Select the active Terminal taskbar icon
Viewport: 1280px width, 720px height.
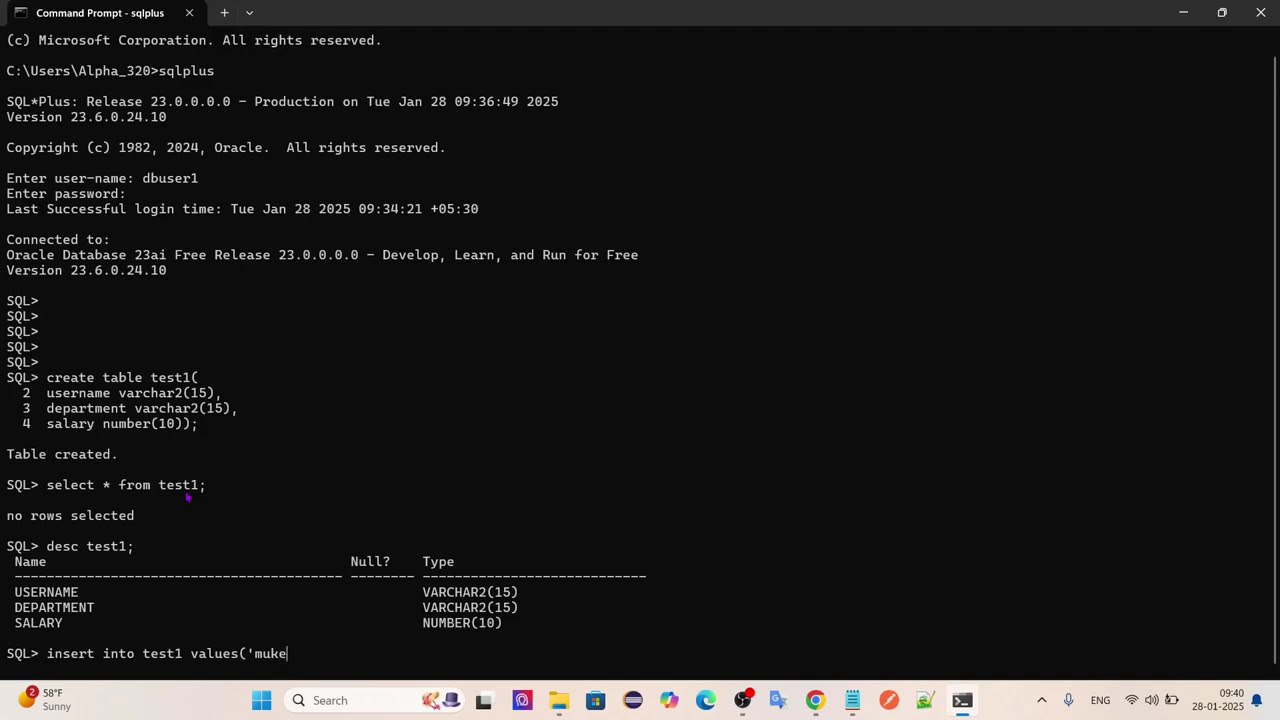(x=962, y=700)
